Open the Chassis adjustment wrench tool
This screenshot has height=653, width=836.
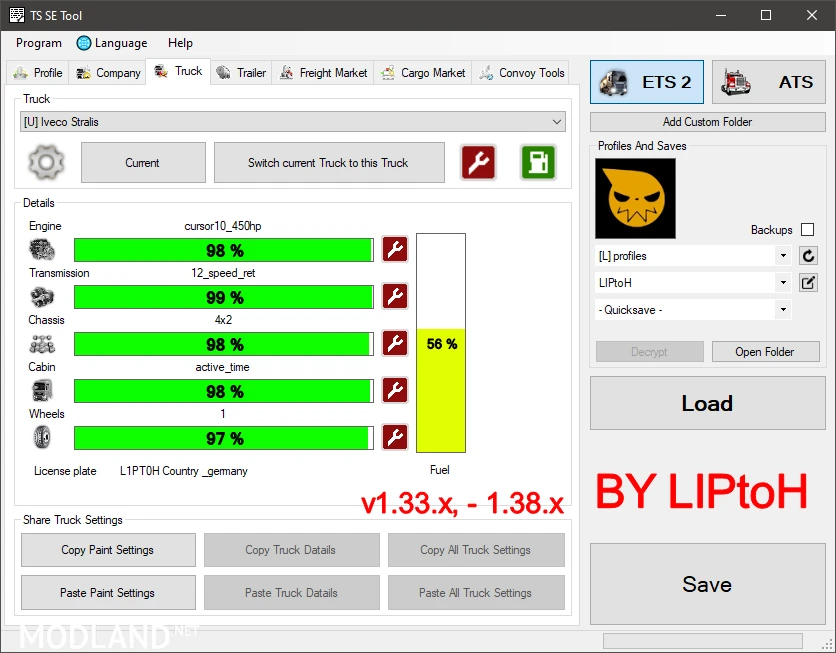(394, 343)
